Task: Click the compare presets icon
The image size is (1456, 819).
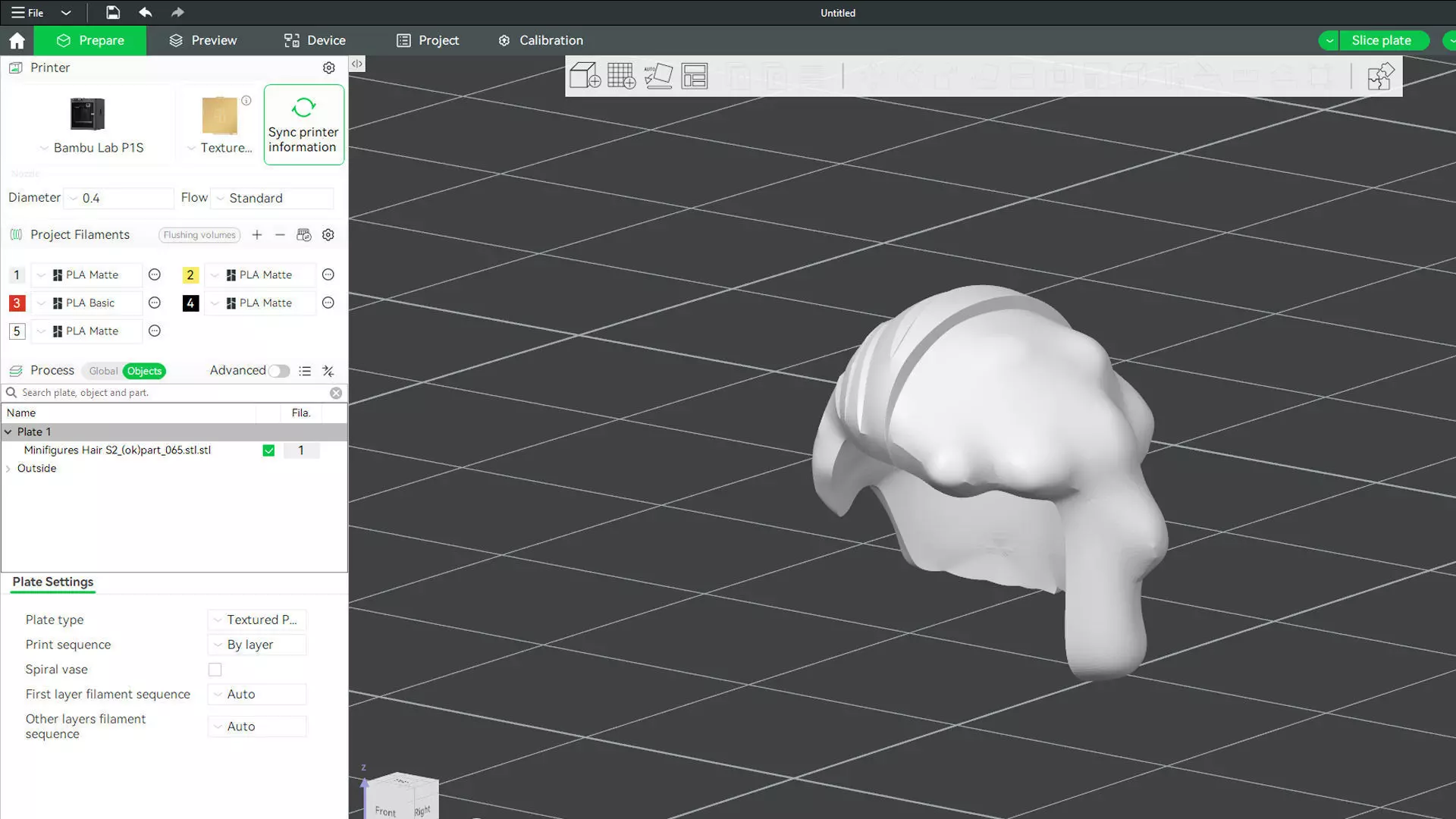Action: 328,371
